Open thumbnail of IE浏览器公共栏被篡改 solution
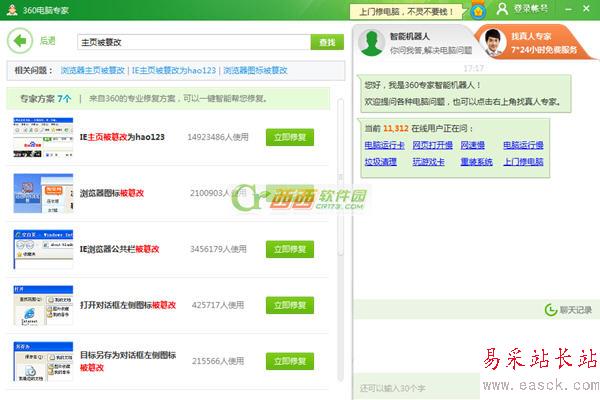600x400 pixels. 43,249
